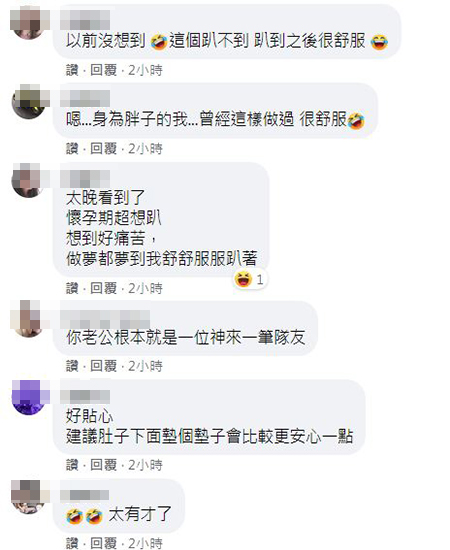Click 讚 under the 以前沒想到 comment

(72, 70)
